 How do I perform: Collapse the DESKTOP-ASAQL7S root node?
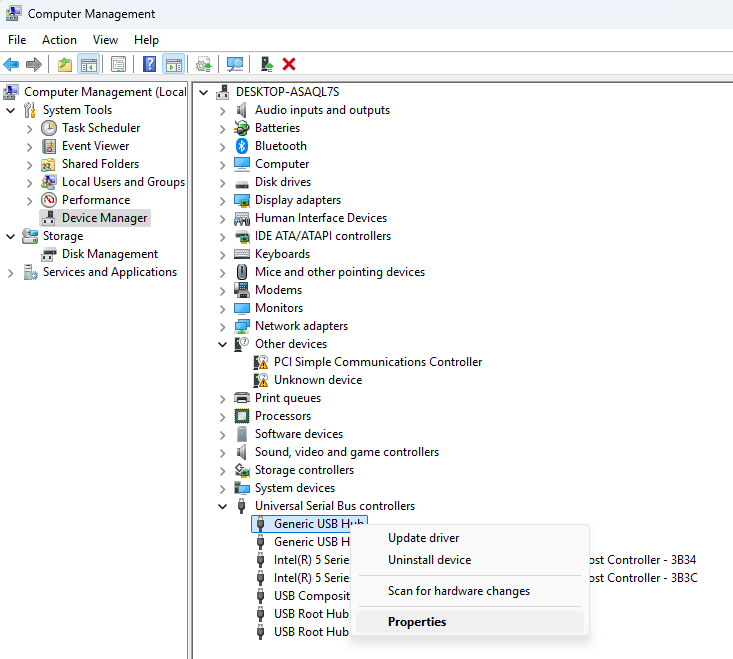click(203, 93)
